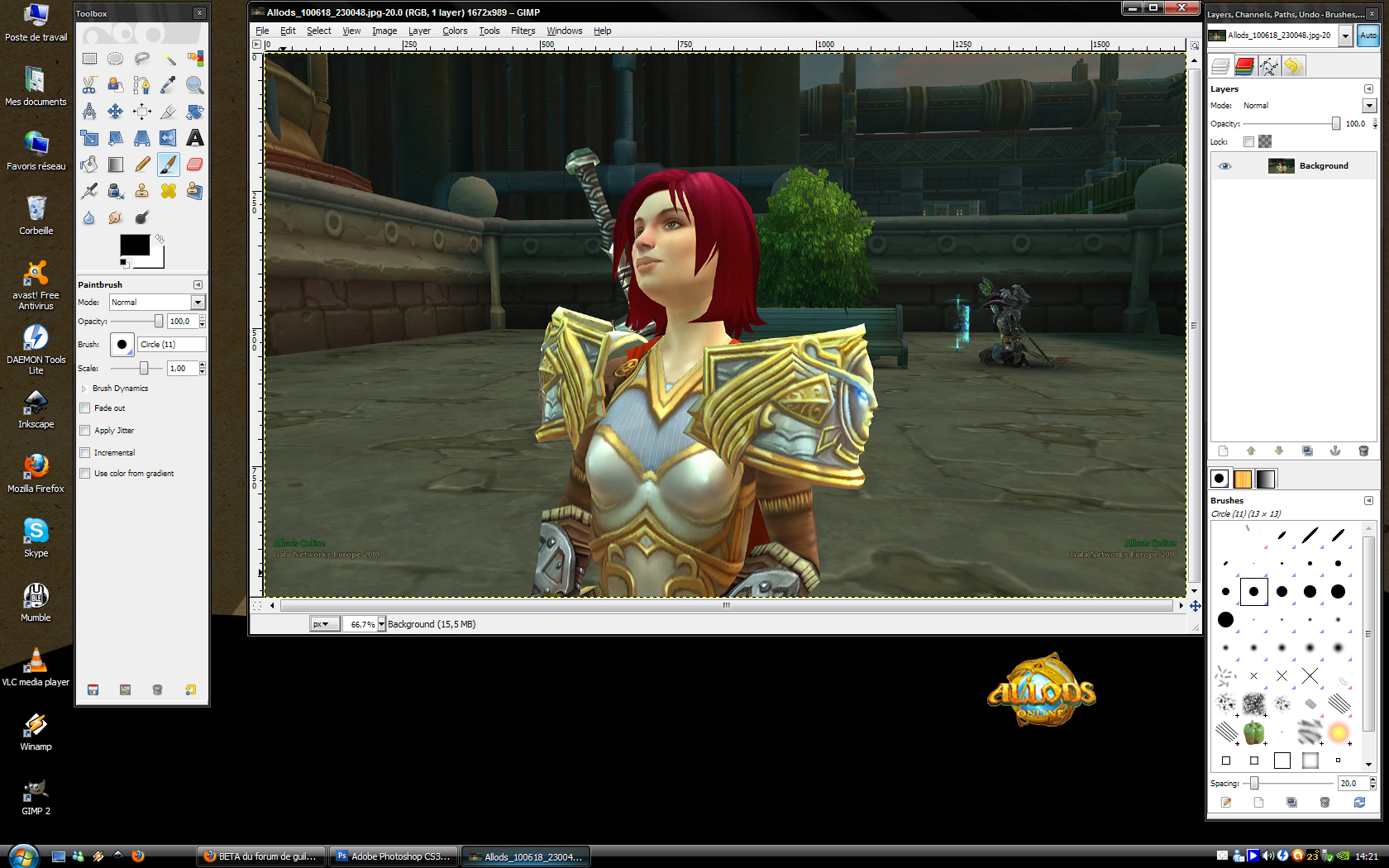Switch to Adobe Photoshop CS3 in taskbar

point(394,856)
